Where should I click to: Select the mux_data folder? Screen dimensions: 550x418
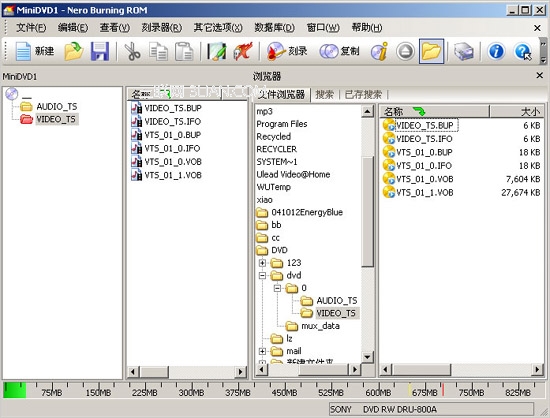[320, 326]
